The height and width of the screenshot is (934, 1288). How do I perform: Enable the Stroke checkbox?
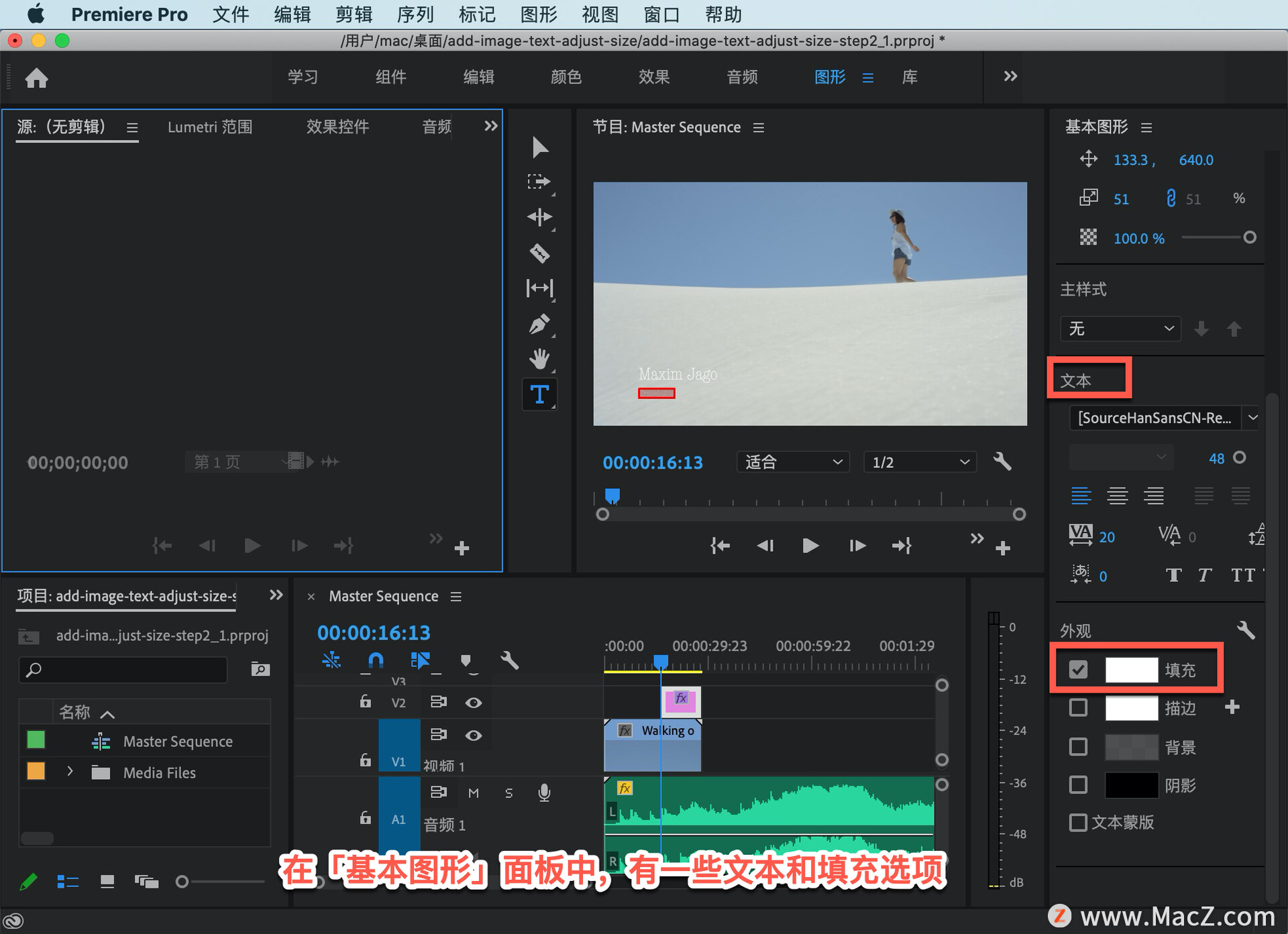pos(1078,707)
